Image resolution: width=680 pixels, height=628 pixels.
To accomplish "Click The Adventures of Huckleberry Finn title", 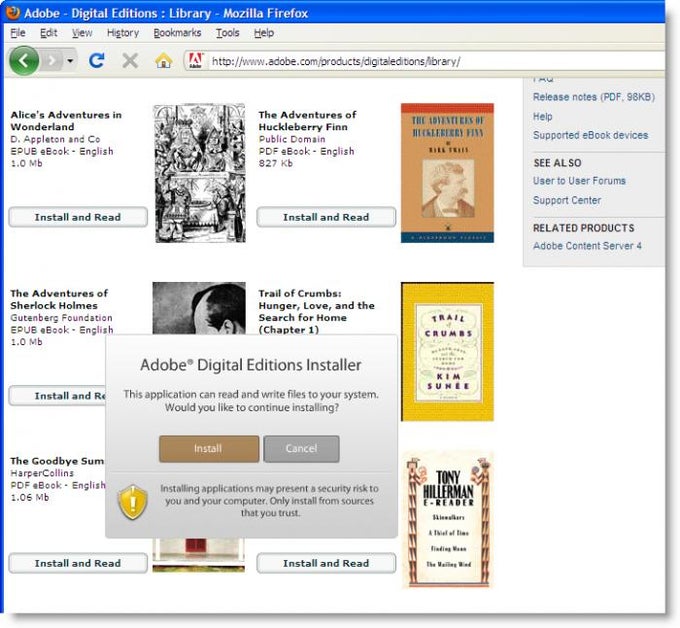I will coord(307,121).
